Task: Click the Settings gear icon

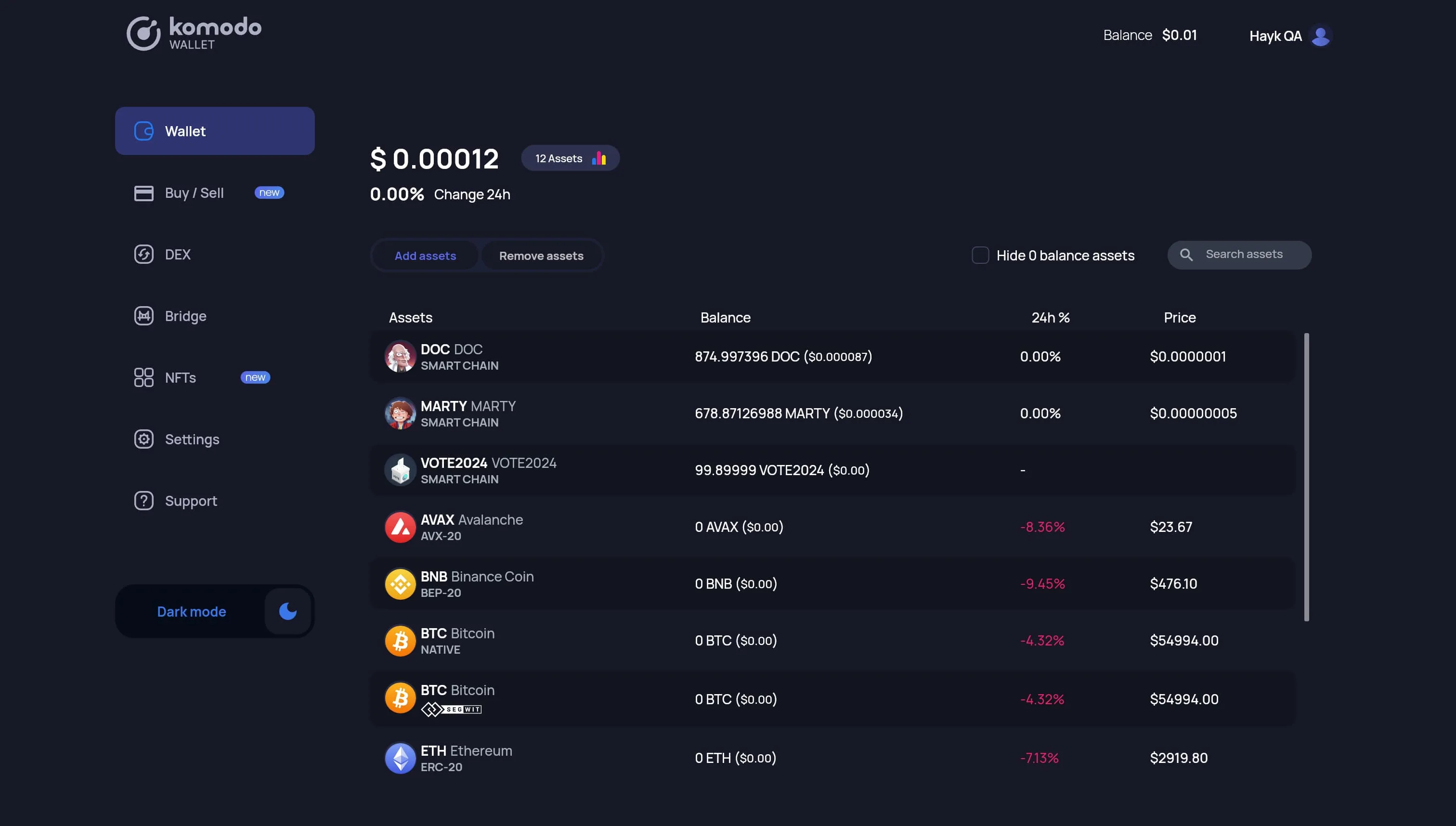Action: point(143,439)
